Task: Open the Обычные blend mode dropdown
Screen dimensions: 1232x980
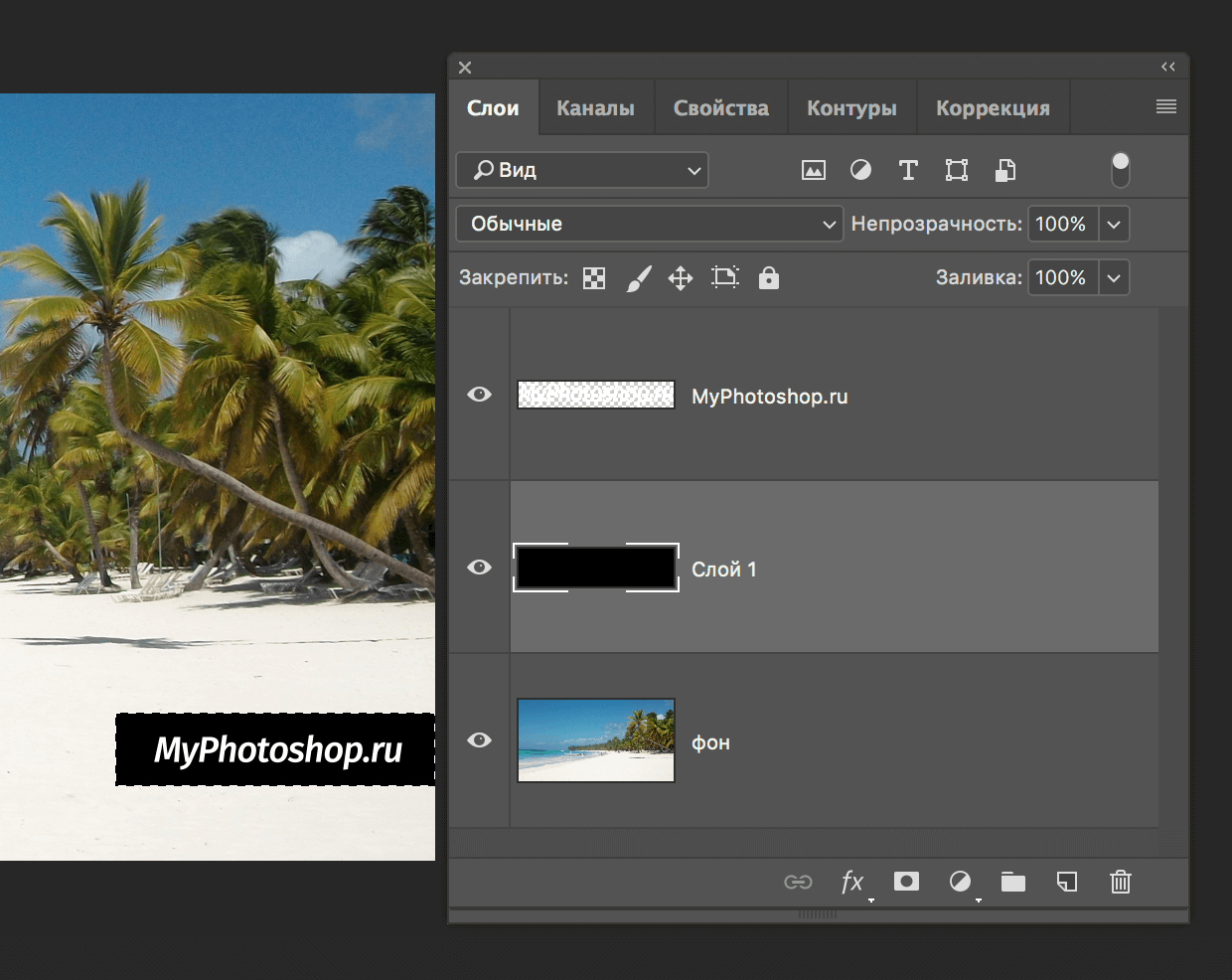Action: point(649,225)
